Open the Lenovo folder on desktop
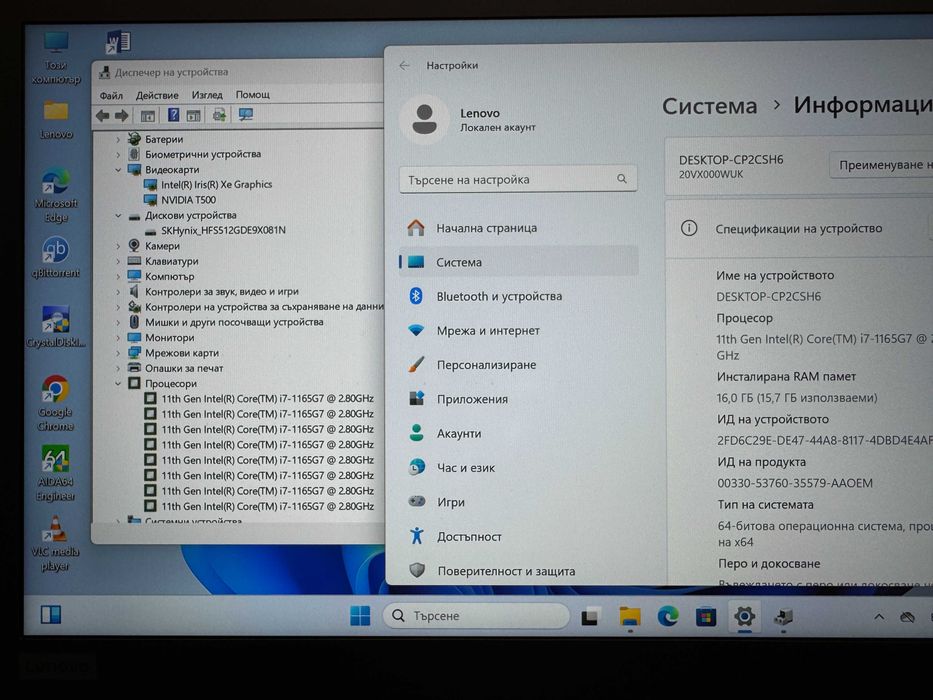Screen dimensions: 933x700 coord(56,120)
